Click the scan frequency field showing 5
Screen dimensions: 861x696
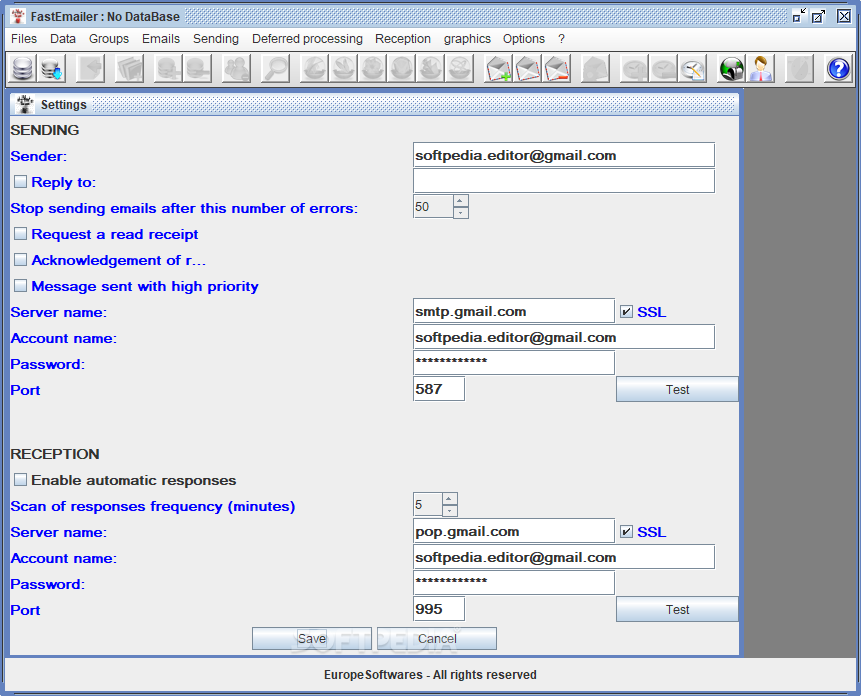[x=428, y=504]
